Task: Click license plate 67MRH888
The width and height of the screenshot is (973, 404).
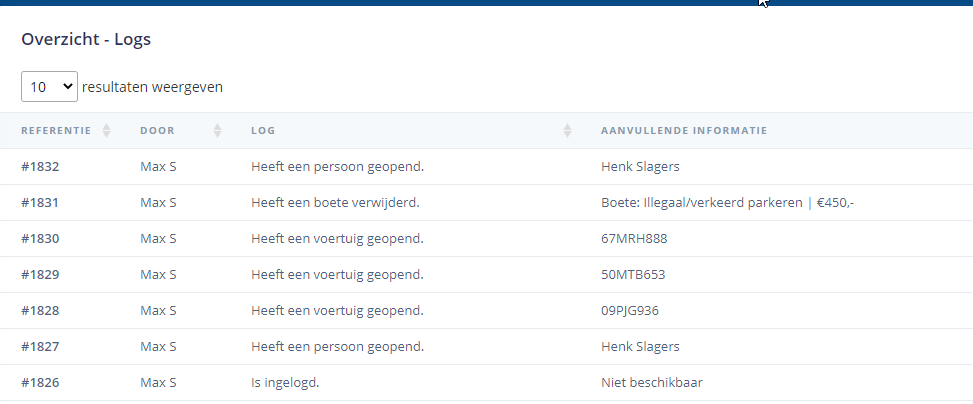Action: coord(634,239)
